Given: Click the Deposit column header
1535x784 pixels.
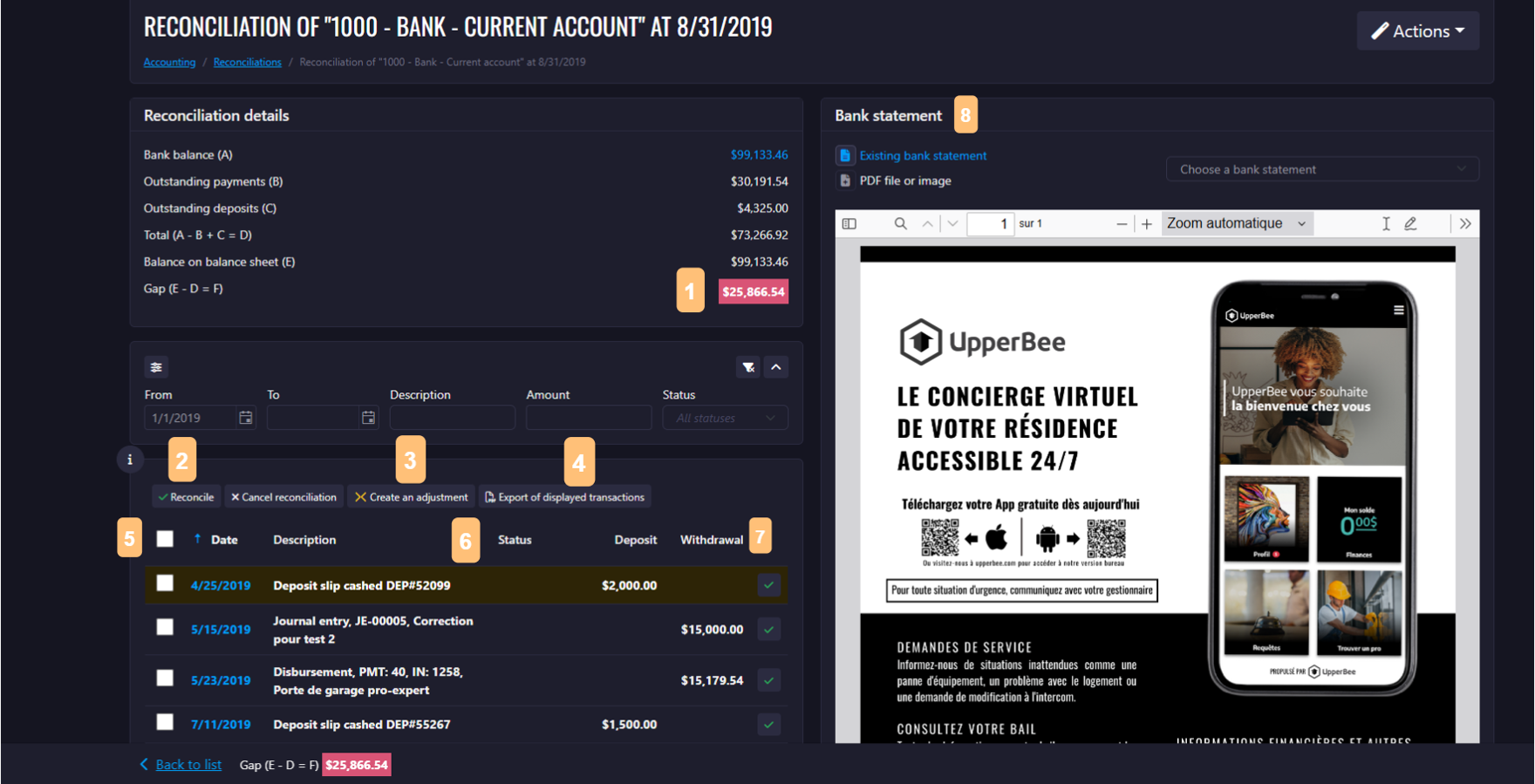Looking at the screenshot, I should point(635,540).
